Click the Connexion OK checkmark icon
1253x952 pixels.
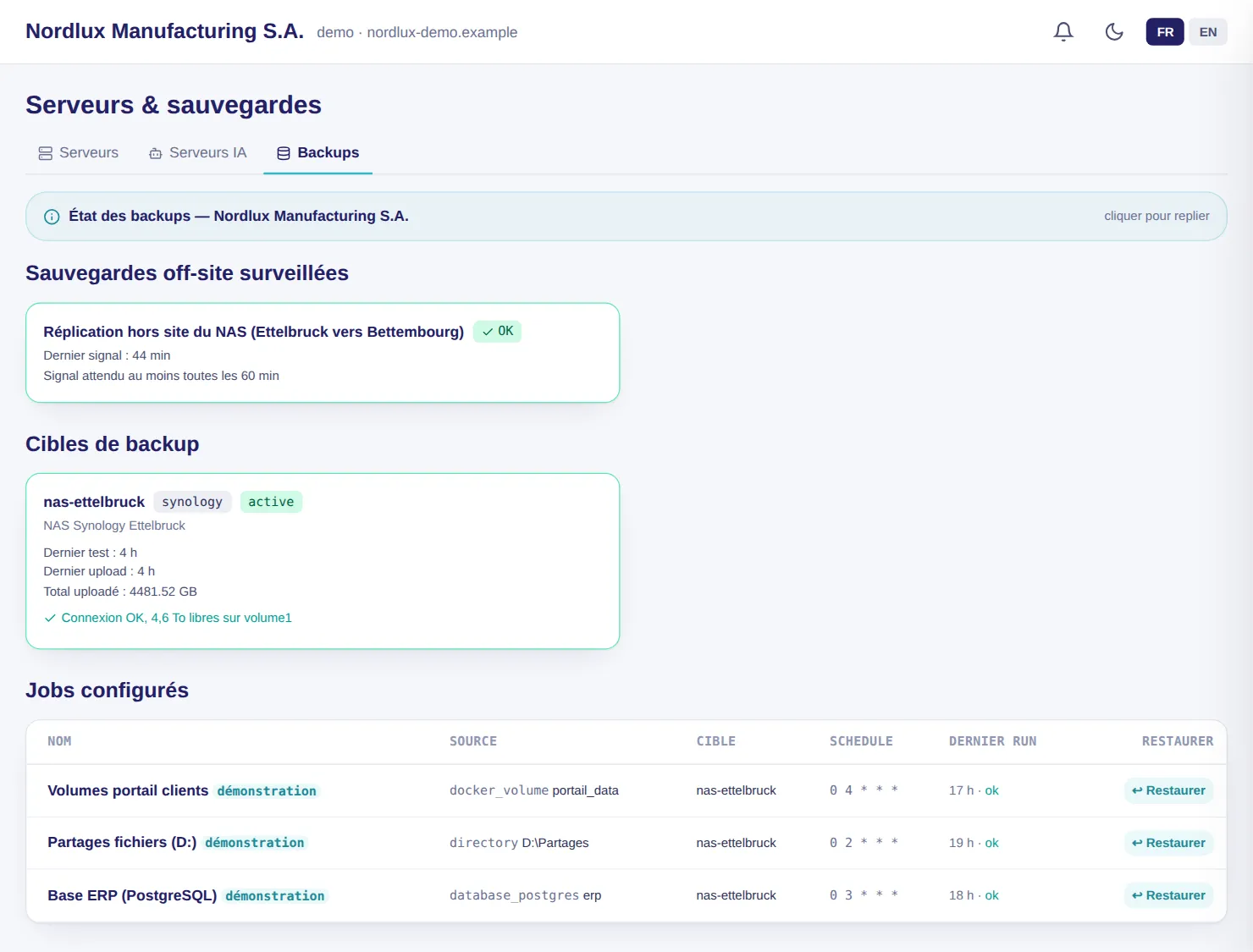coord(50,619)
